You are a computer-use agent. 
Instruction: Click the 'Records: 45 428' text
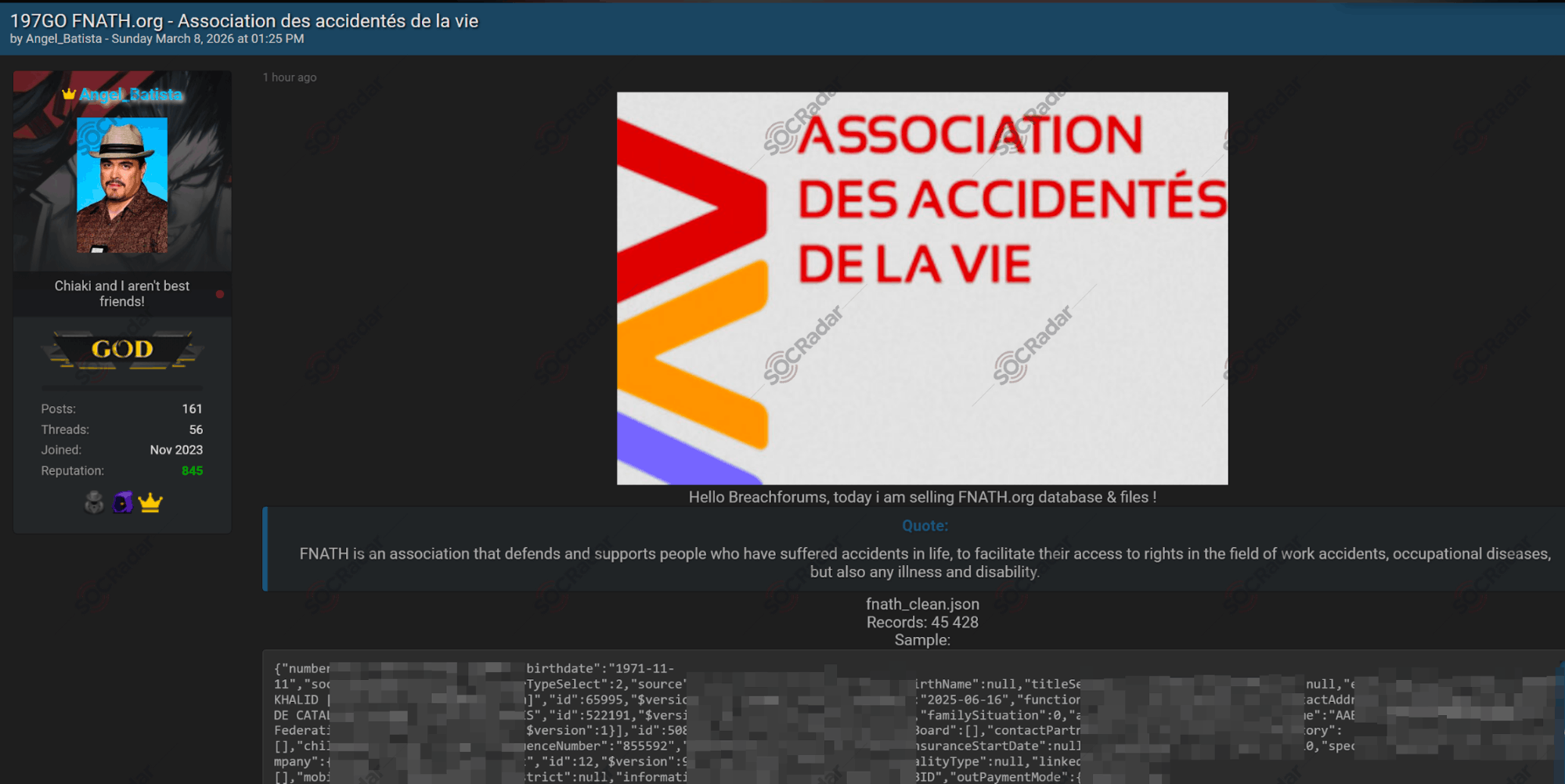(x=922, y=622)
